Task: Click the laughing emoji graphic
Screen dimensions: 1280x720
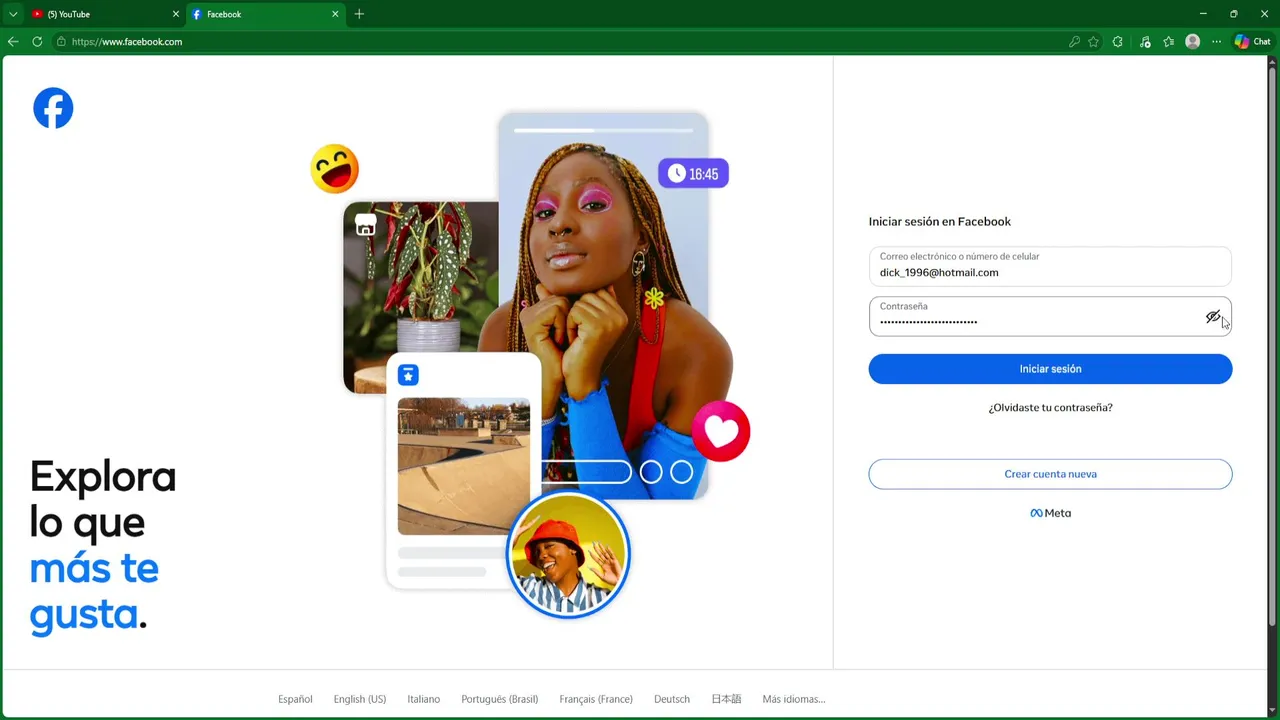Action: tap(335, 169)
